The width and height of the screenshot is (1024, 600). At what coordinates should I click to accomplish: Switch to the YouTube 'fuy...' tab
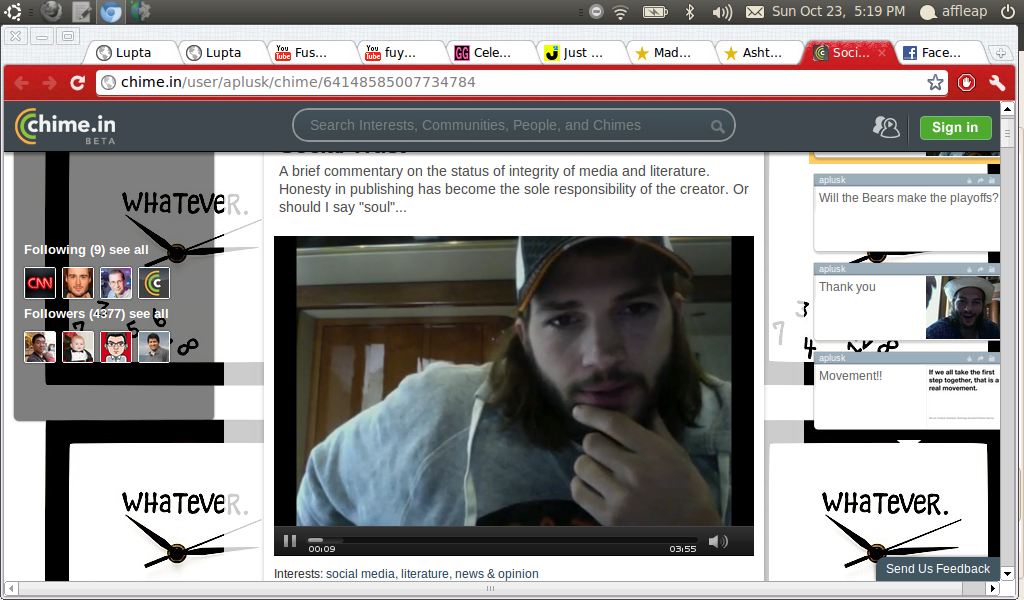pos(402,53)
